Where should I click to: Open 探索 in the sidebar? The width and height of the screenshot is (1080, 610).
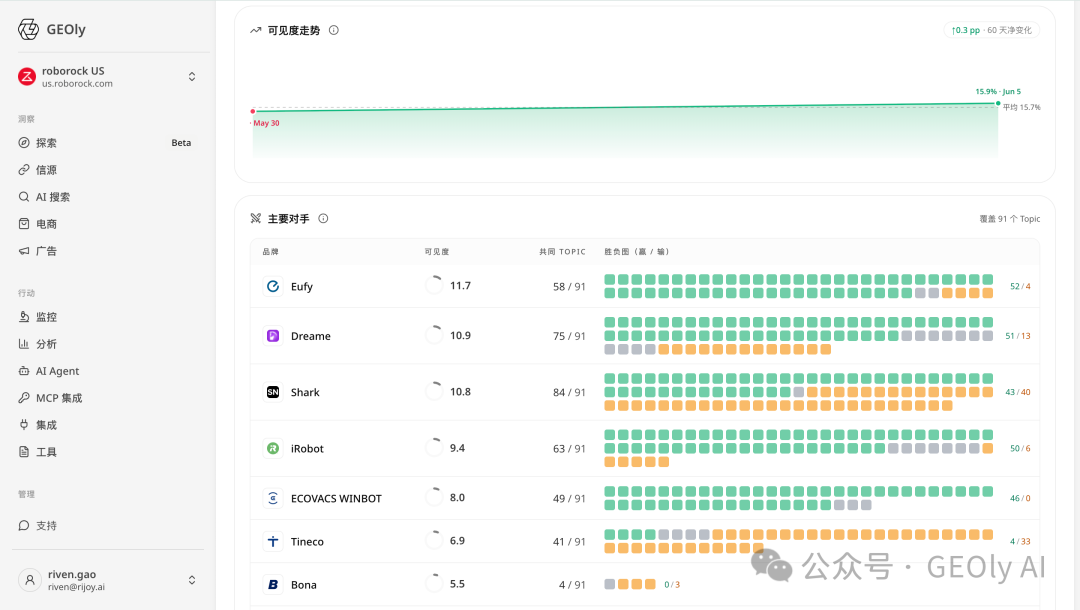click(x=105, y=143)
